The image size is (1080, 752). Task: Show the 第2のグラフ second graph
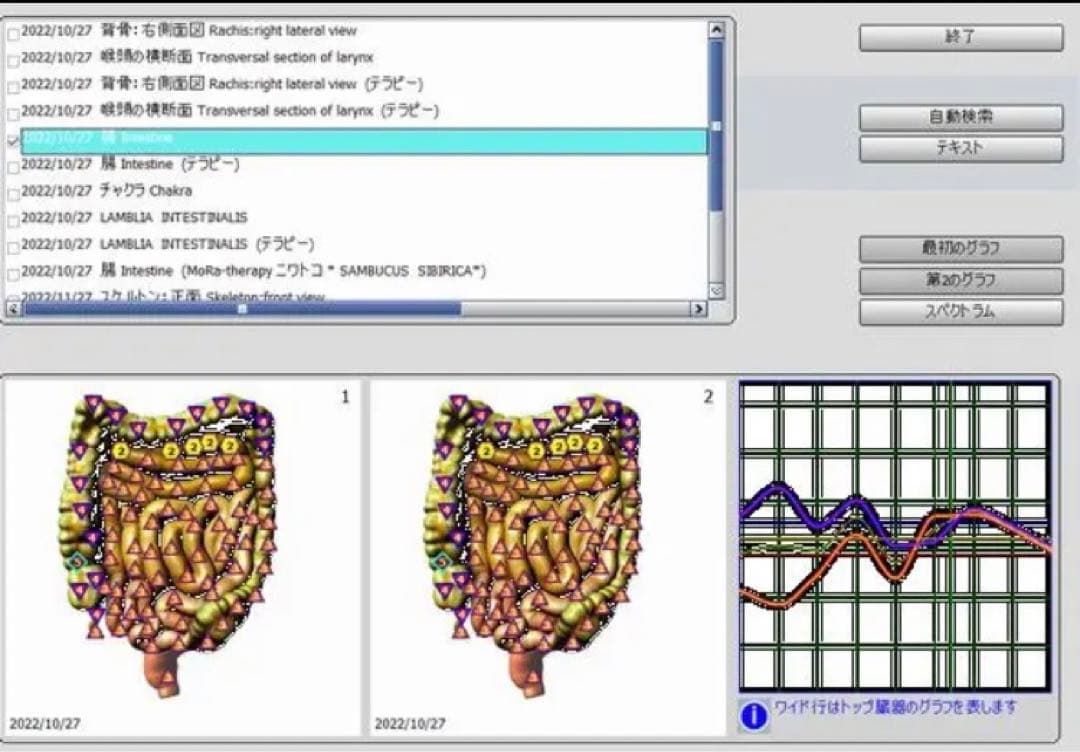point(960,281)
